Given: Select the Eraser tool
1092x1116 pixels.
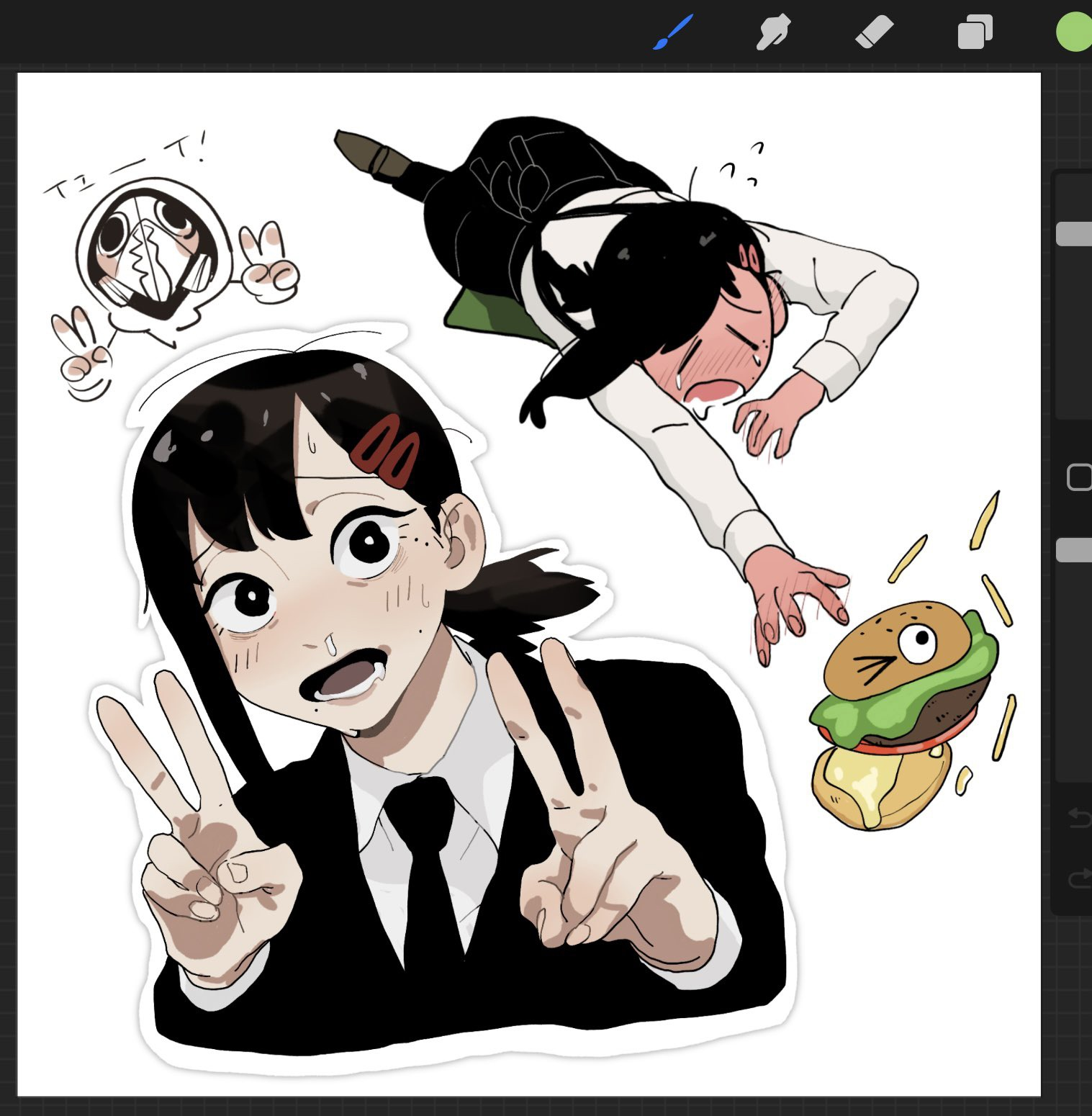Looking at the screenshot, I should [874, 32].
